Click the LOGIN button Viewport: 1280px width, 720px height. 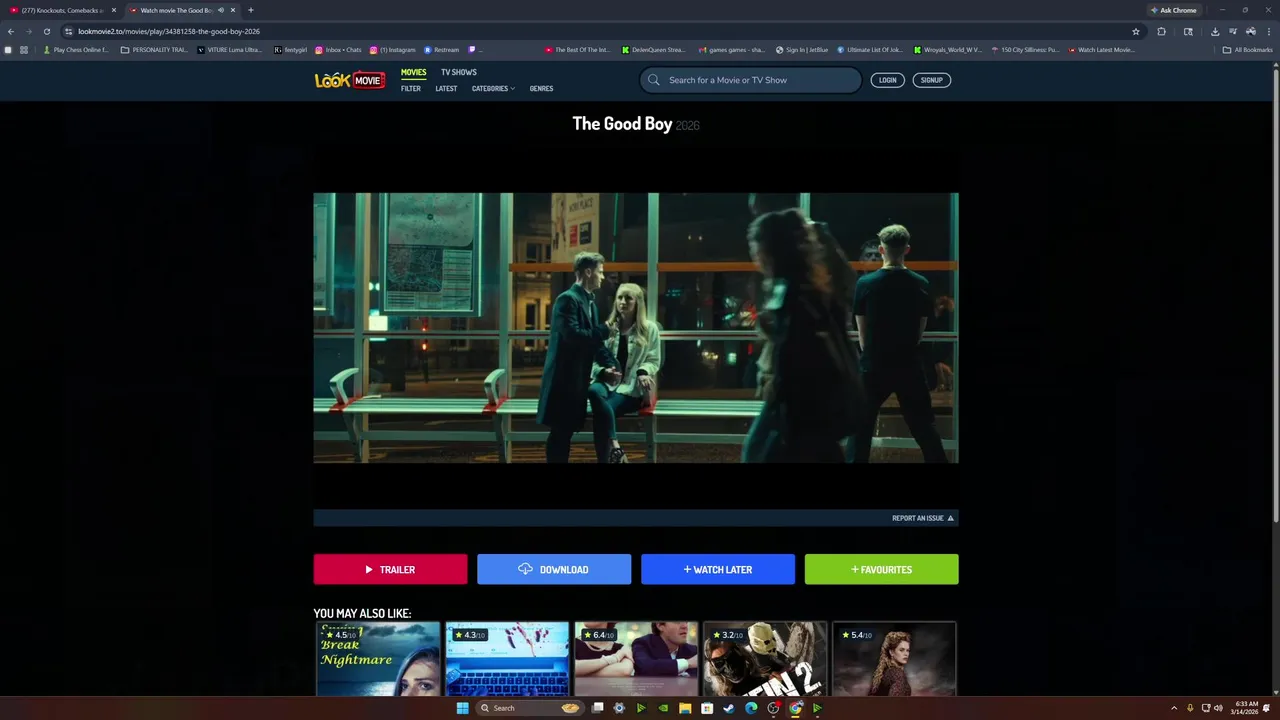[x=887, y=80]
